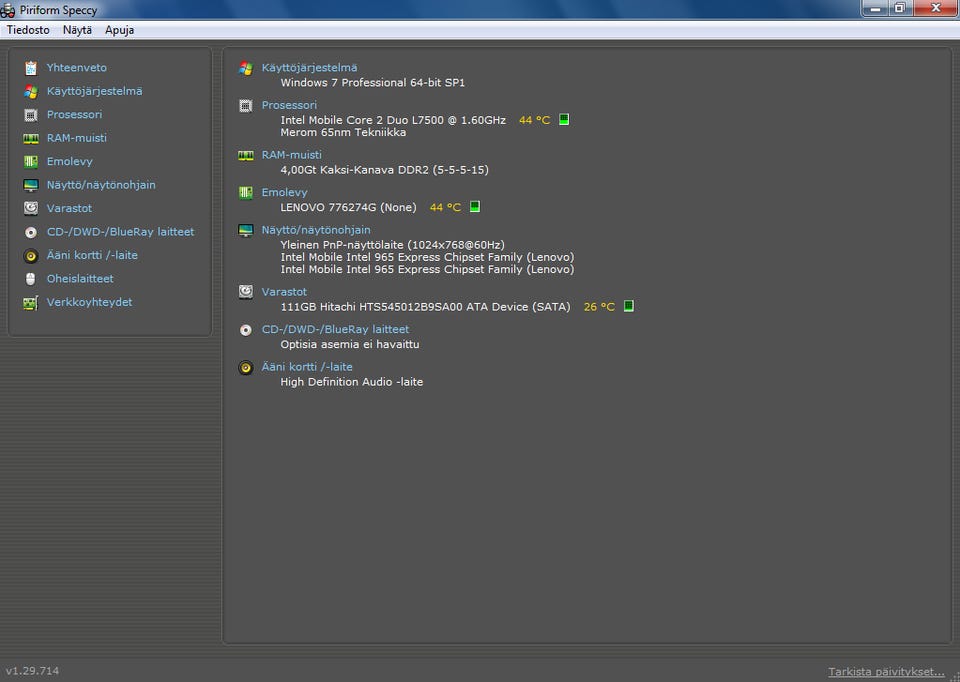Viewport: 960px width, 682px height.
Task: Open the Näytä menu
Action: 77,30
